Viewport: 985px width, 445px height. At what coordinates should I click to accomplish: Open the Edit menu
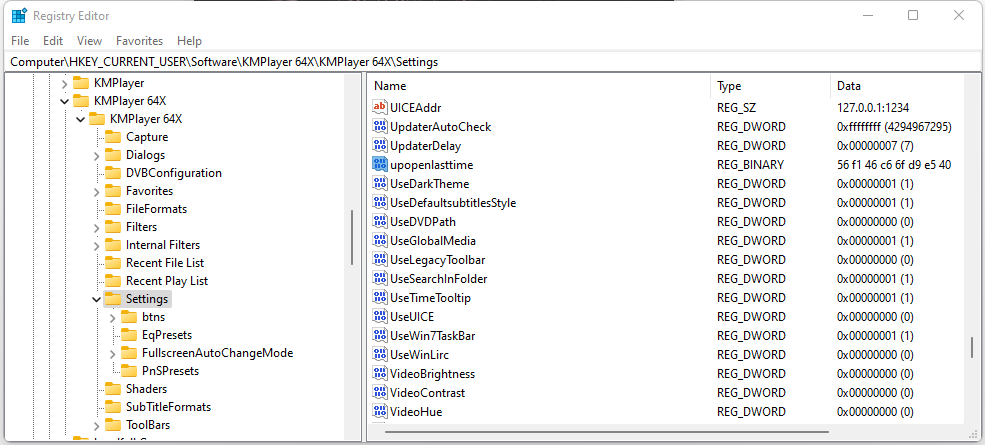point(53,41)
